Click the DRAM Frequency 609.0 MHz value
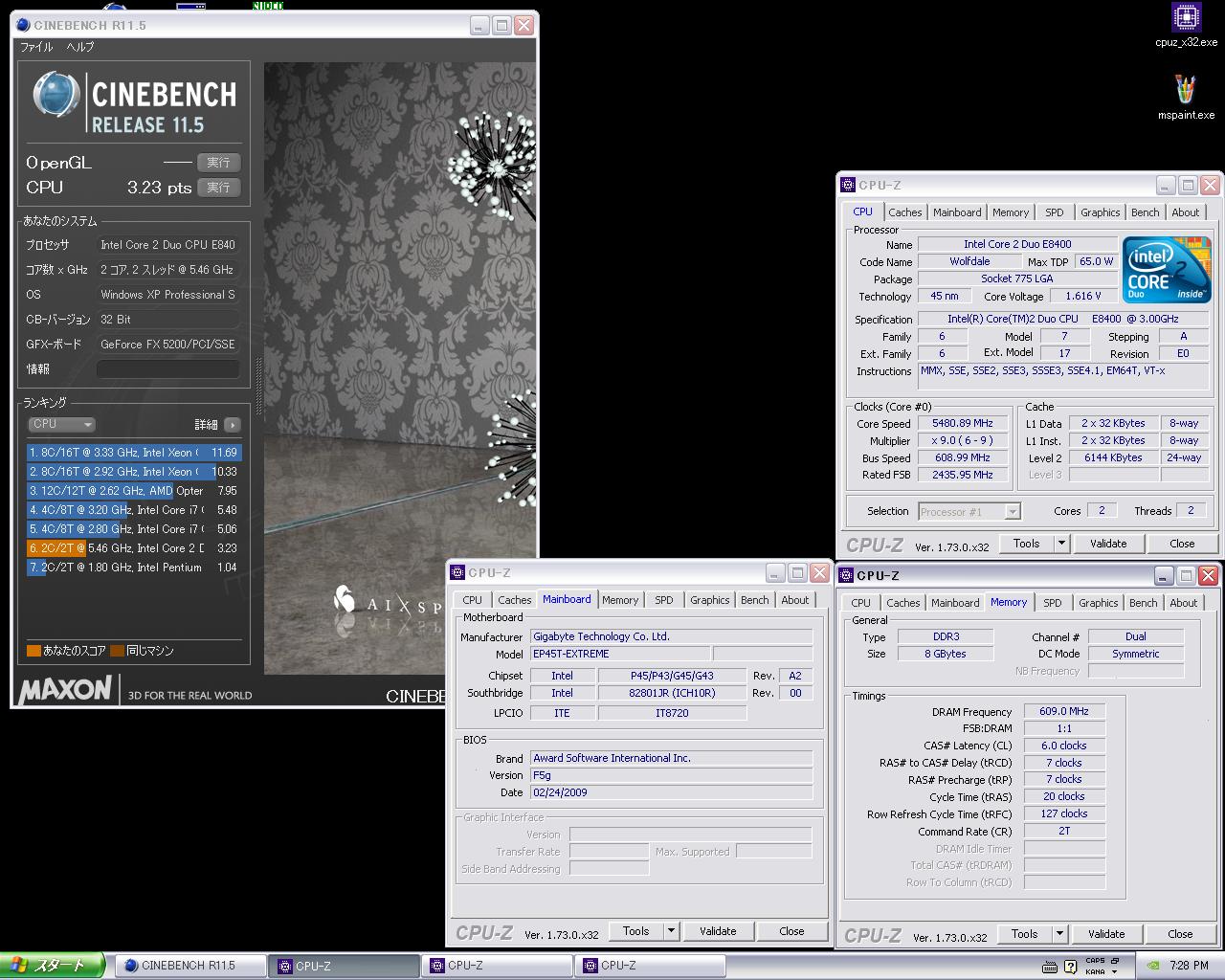This screenshot has height=980, width=1225. (x=1064, y=712)
